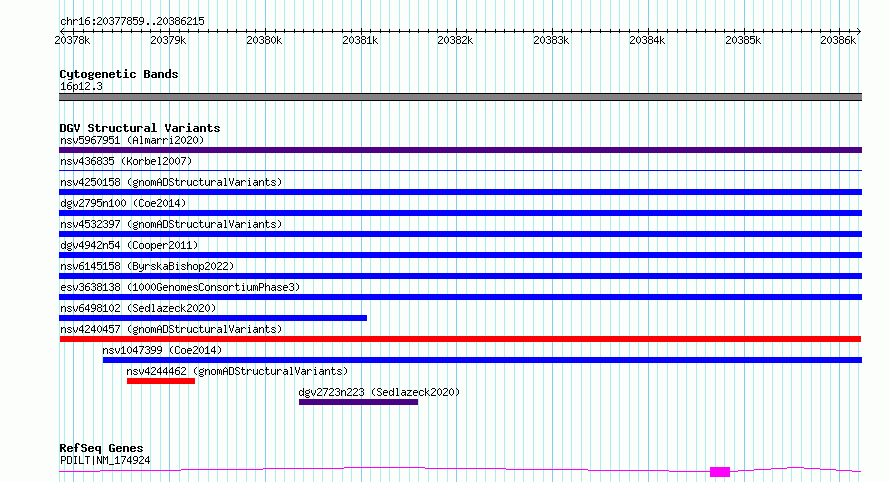Click the short blue bar under nsv6498102
The width and height of the screenshot is (890, 482).
point(213,318)
